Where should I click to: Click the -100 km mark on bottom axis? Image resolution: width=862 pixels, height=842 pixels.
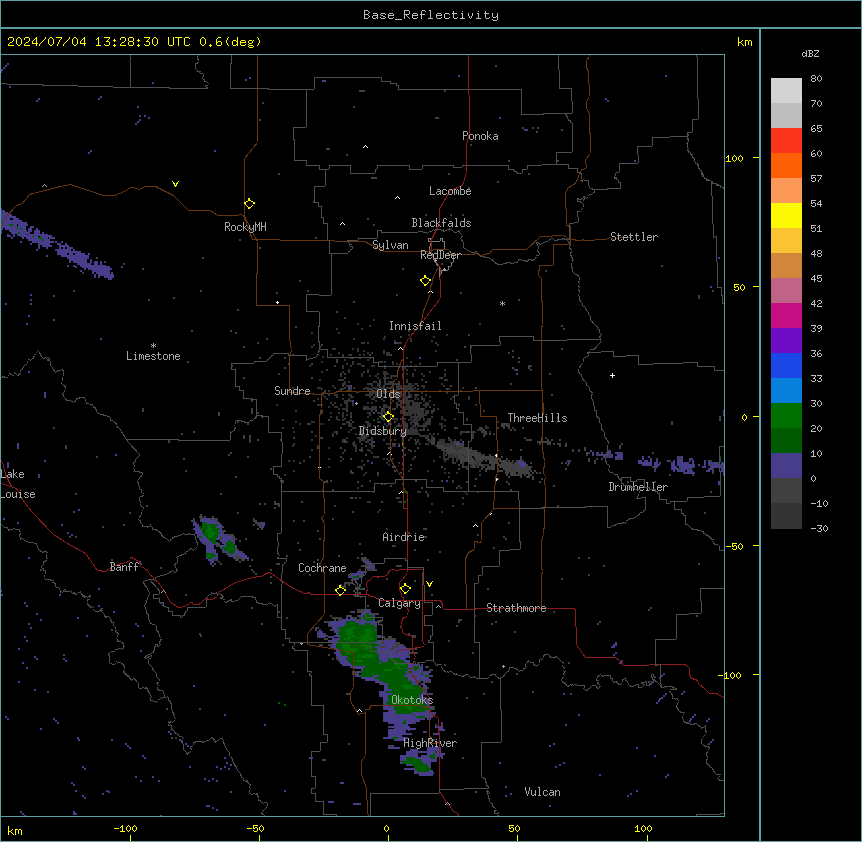pyautogui.click(x=125, y=828)
